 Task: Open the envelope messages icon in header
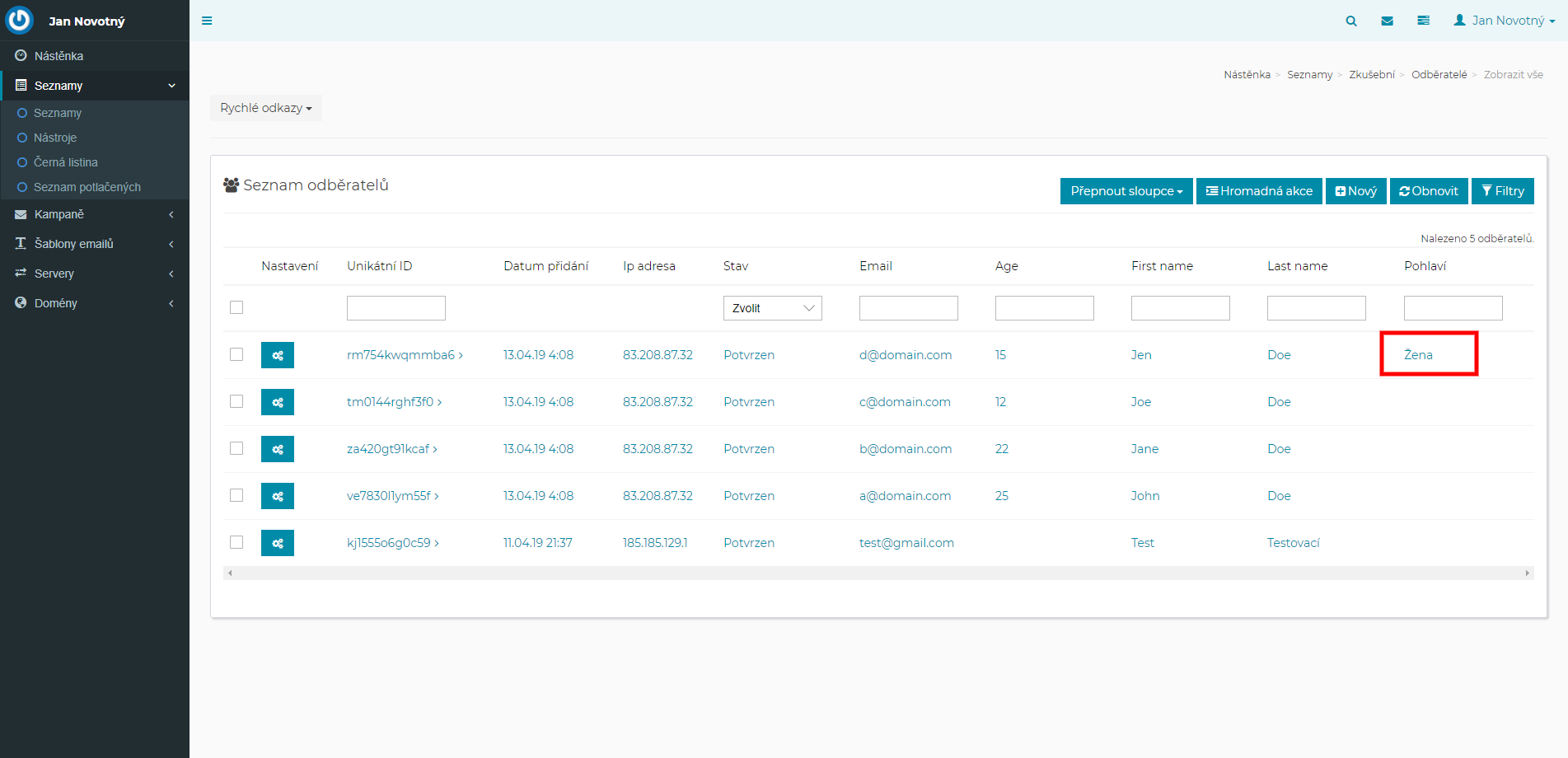(1388, 21)
